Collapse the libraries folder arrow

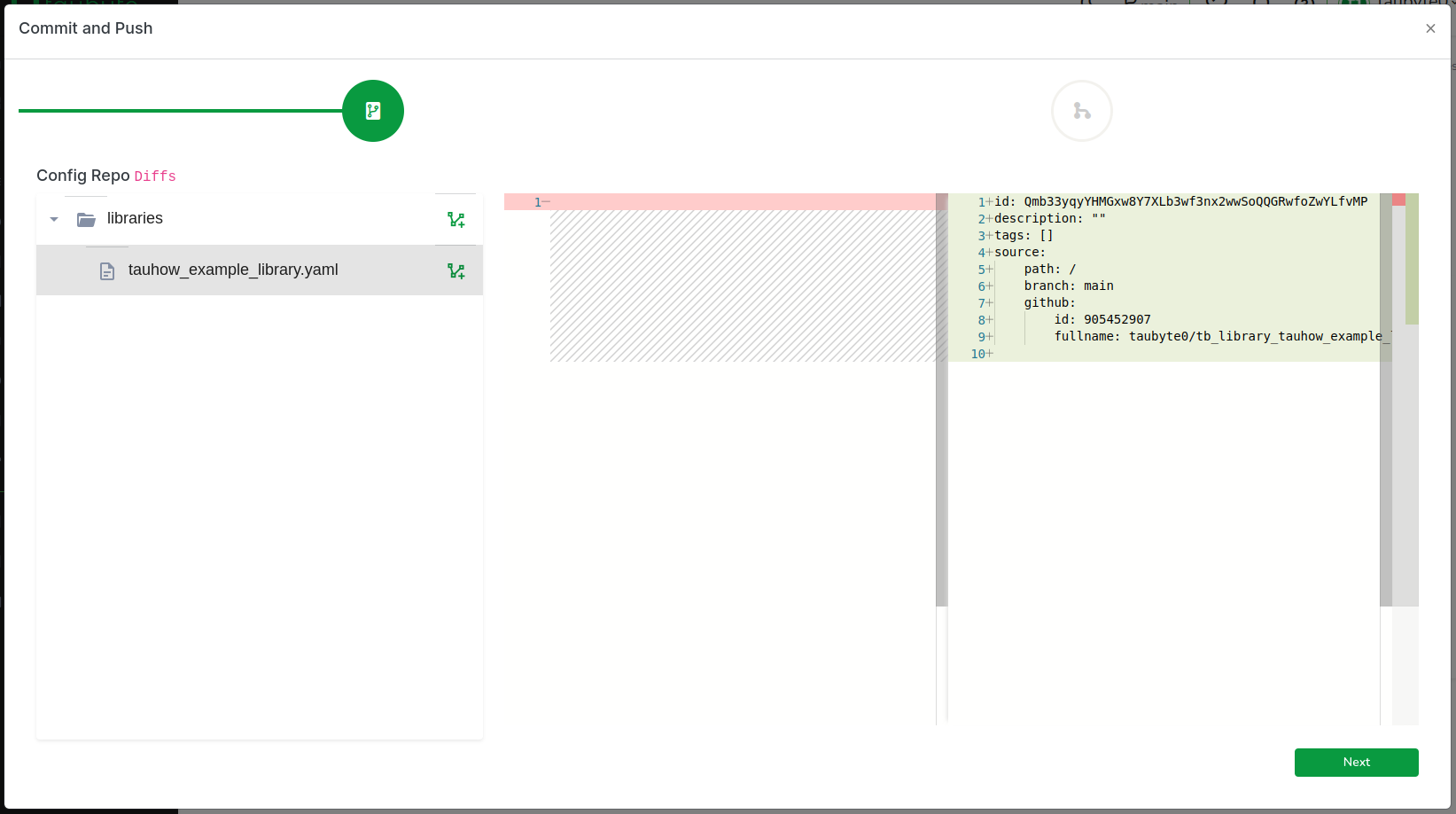point(54,219)
